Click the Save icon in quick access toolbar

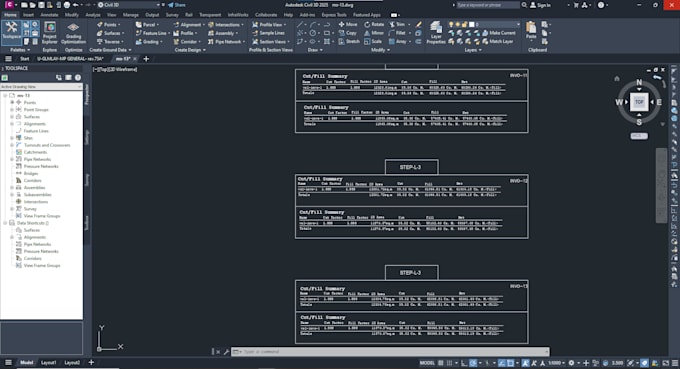click(41, 5)
